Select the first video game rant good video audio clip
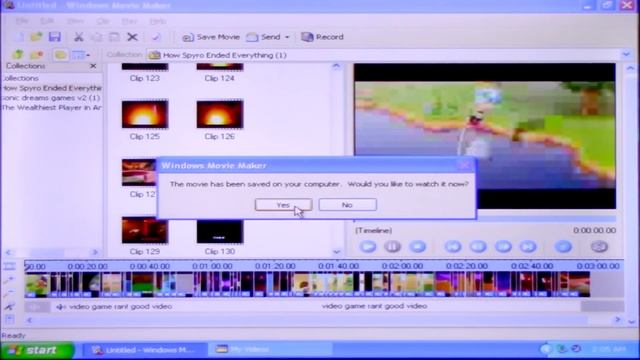Screen dimensions: 640x360 point(114,307)
